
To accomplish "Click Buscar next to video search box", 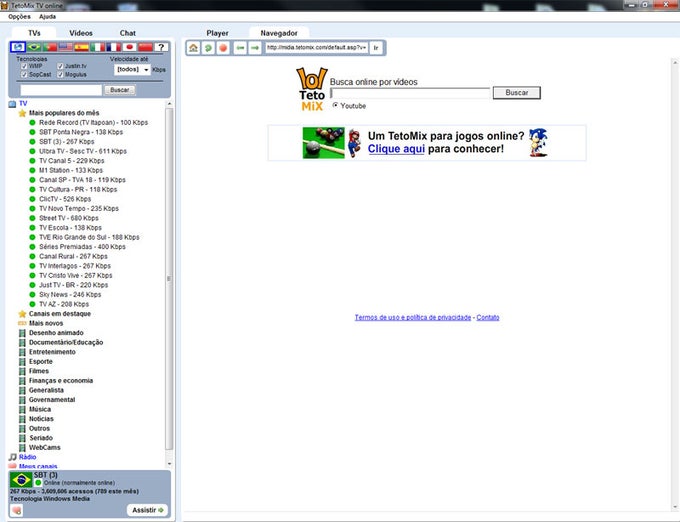I will 517,93.
